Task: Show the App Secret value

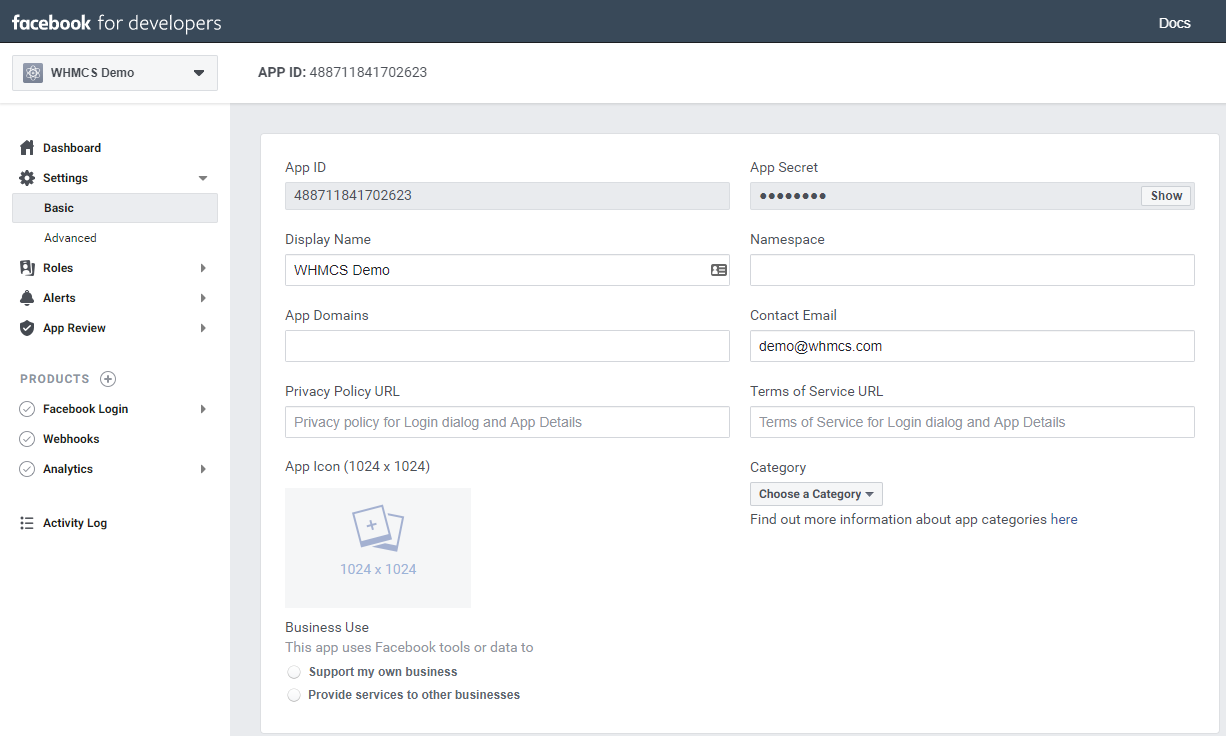Action: (x=1166, y=196)
